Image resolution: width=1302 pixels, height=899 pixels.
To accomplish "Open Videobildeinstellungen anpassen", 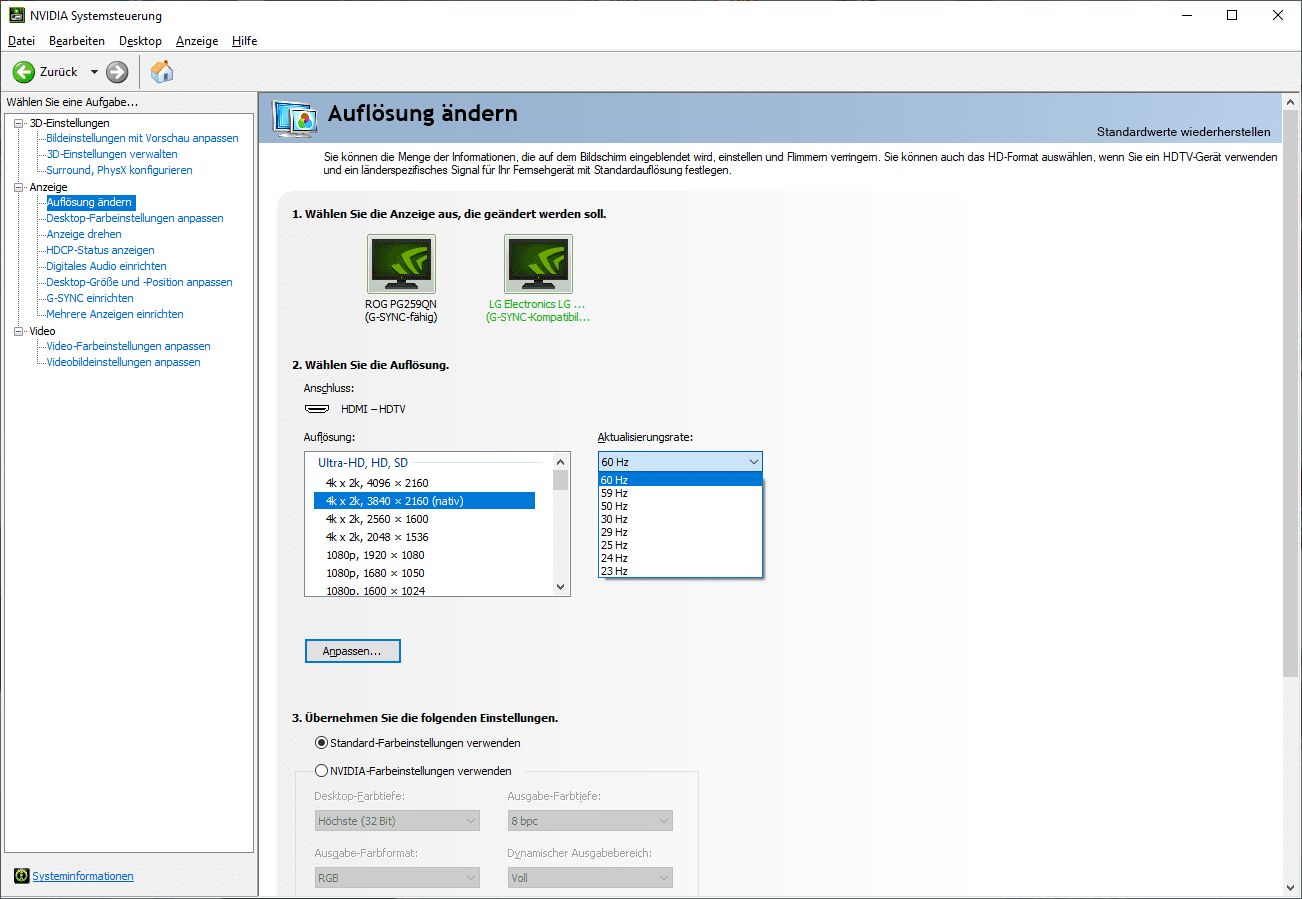I will 123,362.
